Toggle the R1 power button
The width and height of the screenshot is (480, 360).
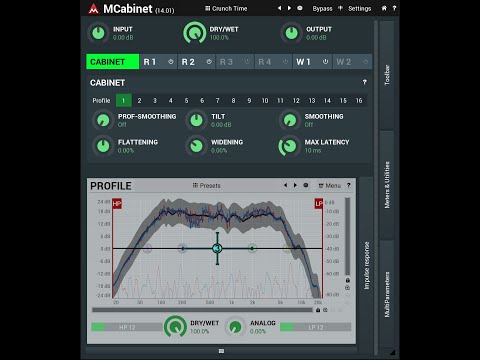click(x=171, y=62)
